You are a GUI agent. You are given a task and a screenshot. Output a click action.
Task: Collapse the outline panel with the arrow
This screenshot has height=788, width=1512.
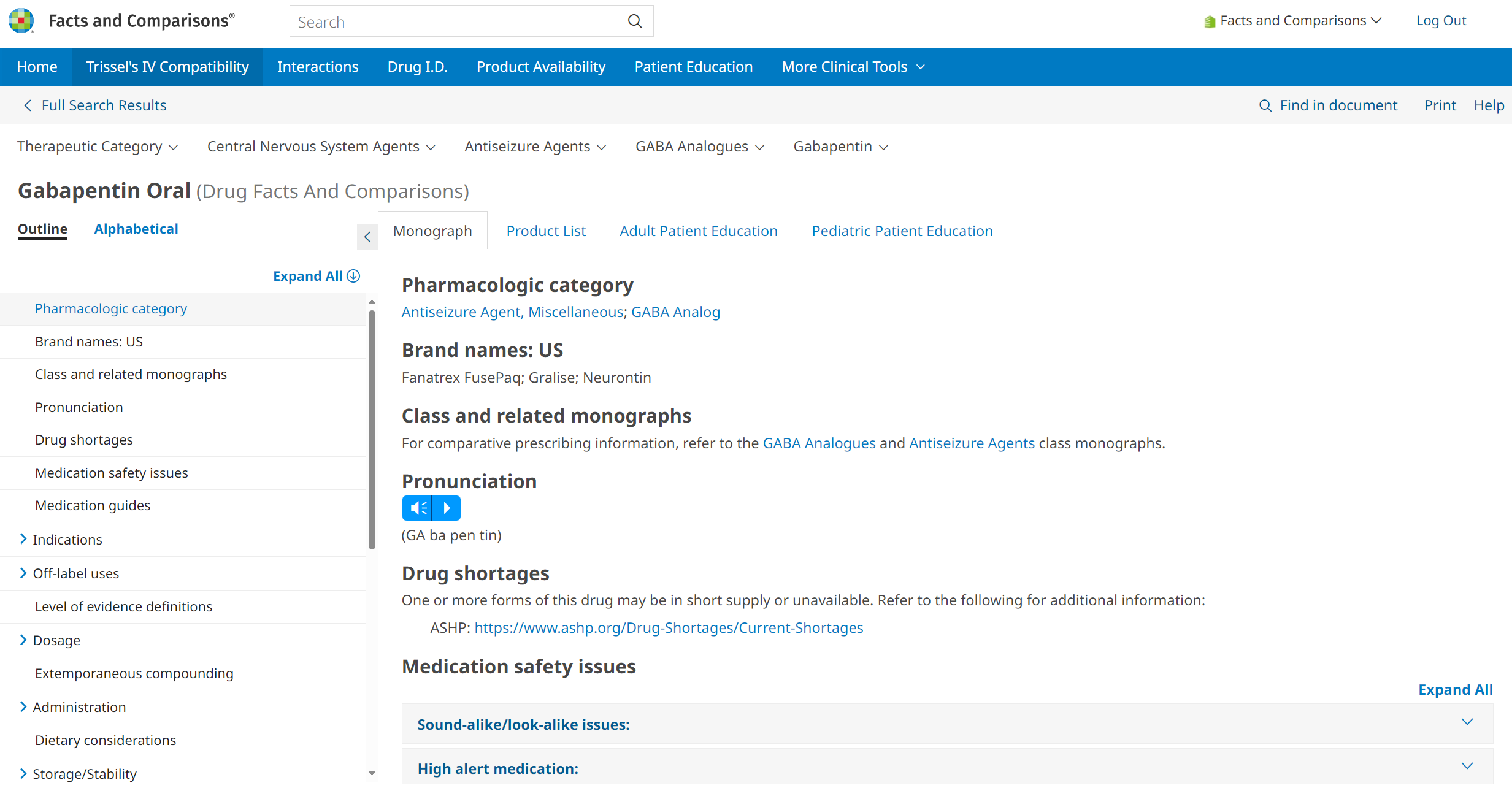coord(367,237)
